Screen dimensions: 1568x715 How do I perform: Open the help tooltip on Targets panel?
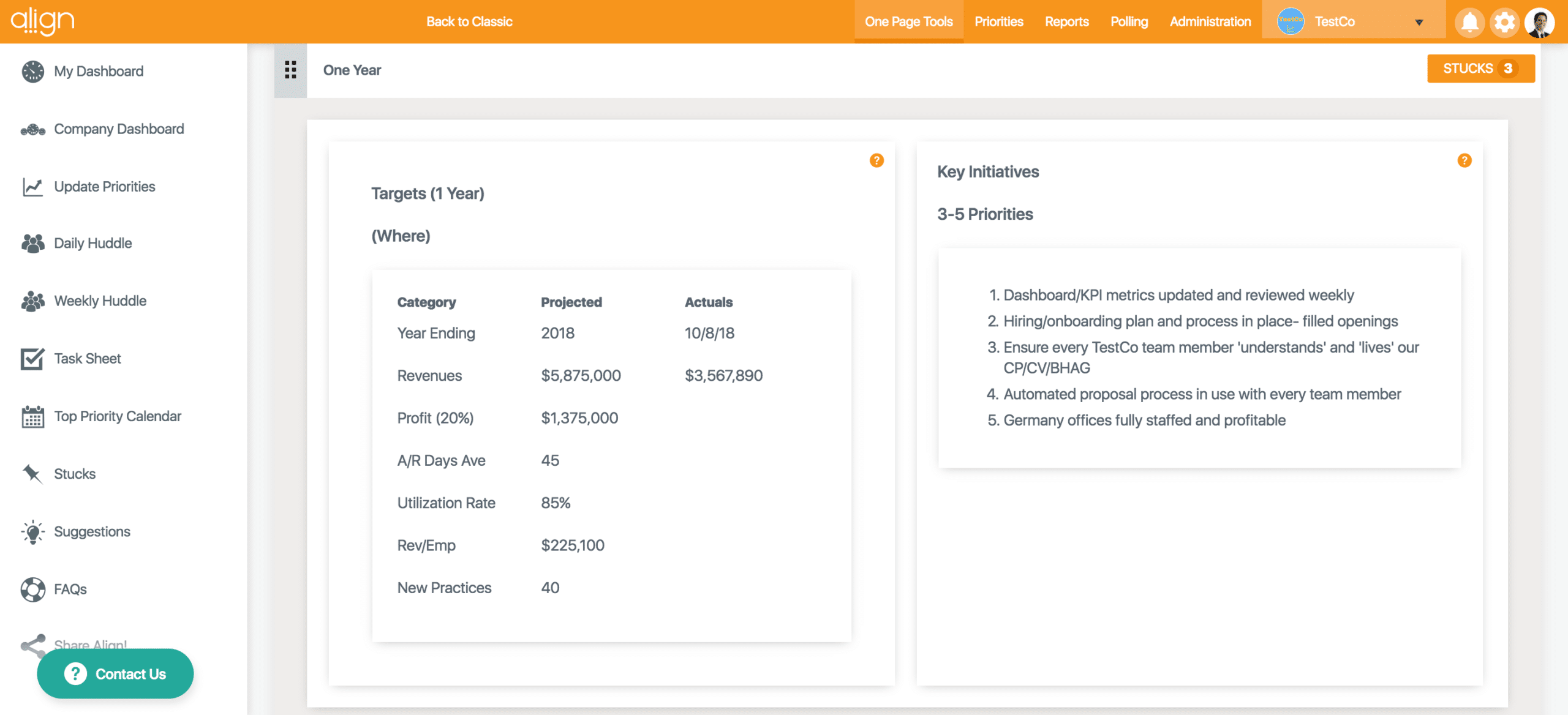pyautogui.click(x=876, y=160)
